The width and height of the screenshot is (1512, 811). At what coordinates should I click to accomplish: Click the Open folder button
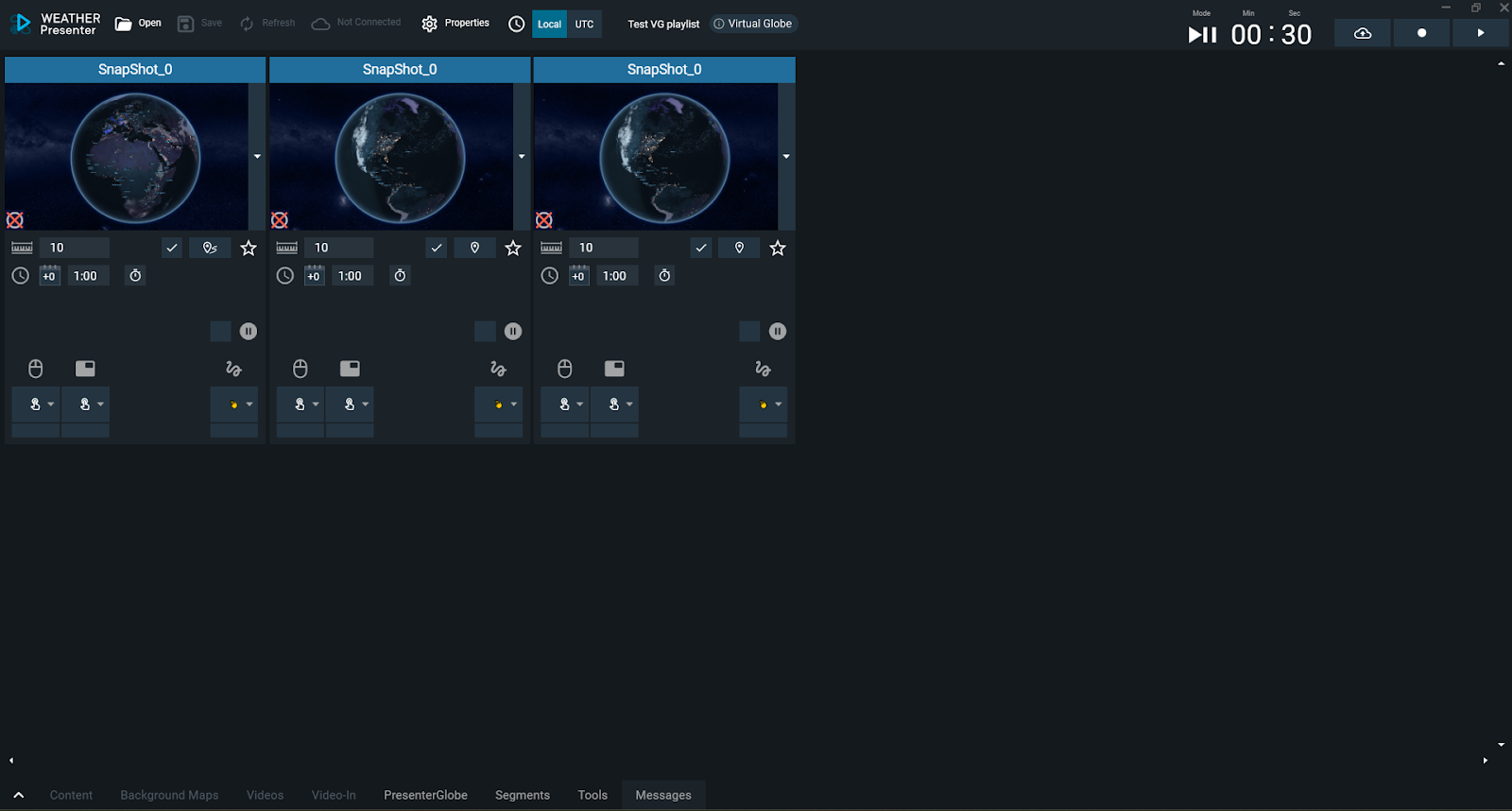(x=138, y=24)
